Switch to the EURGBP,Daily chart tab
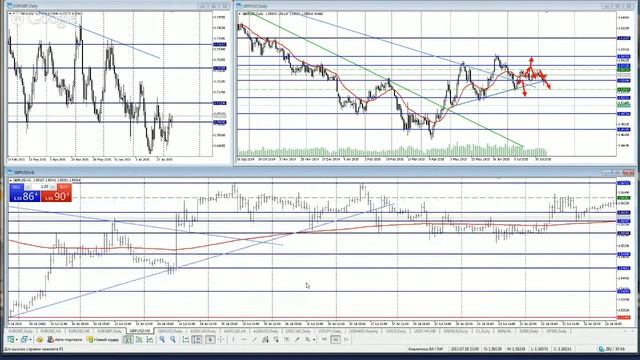The width and height of the screenshot is (640, 360). [109, 331]
